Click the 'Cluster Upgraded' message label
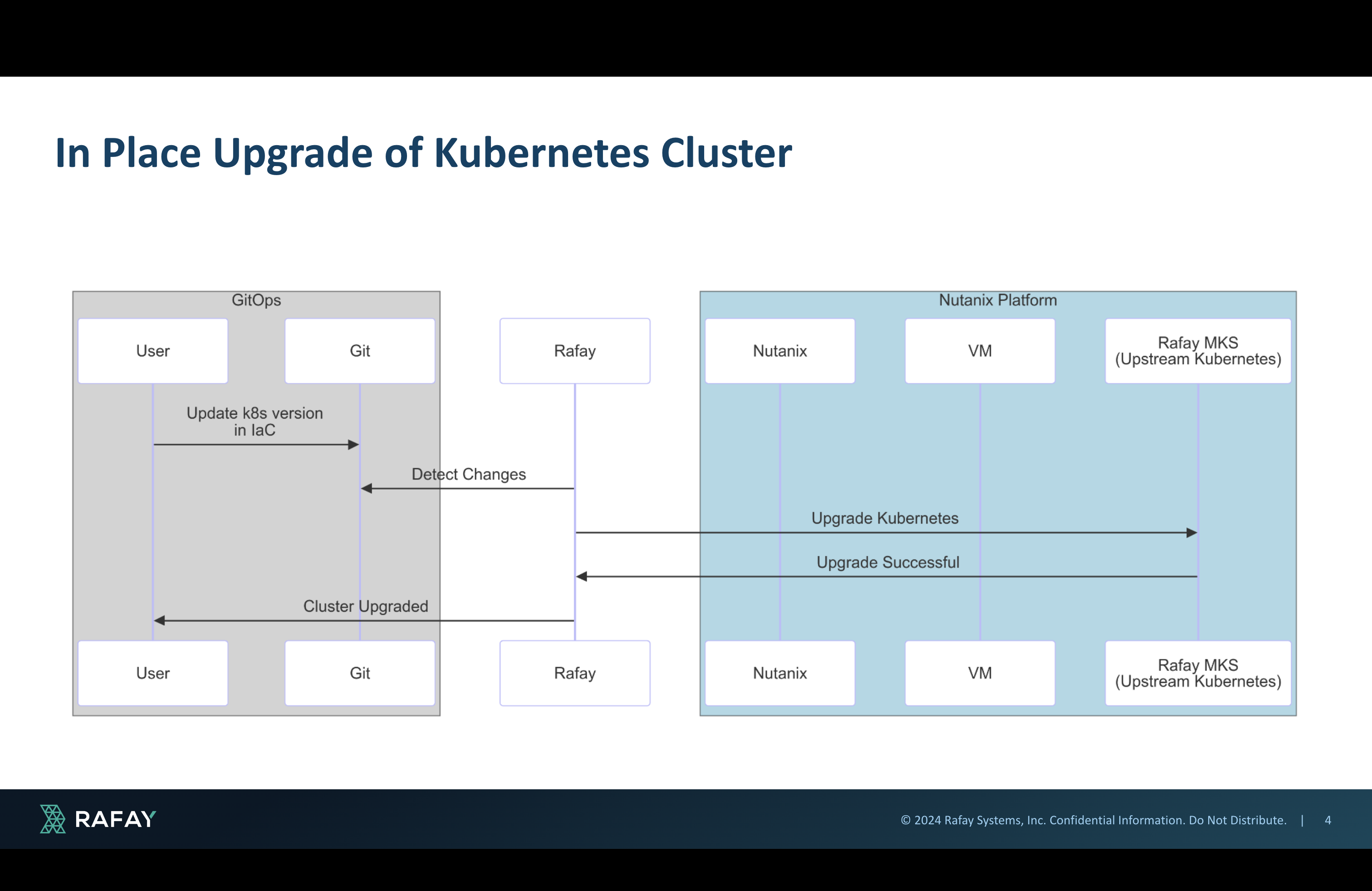The image size is (1372, 891). (x=366, y=606)
